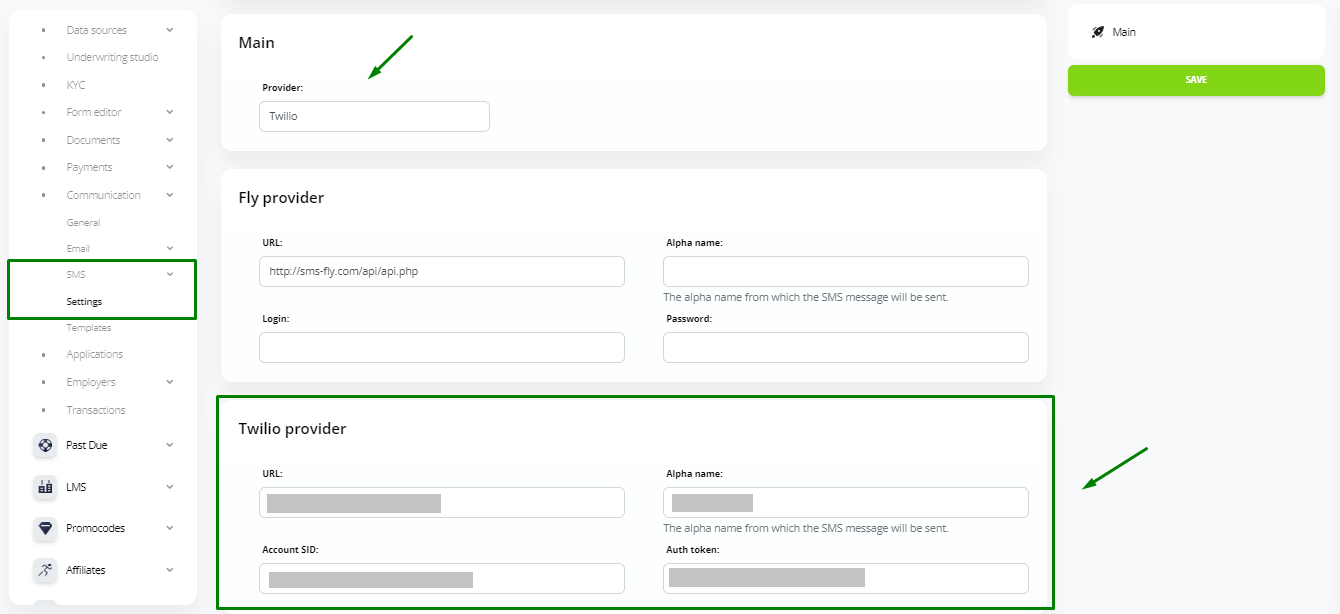The image size is (1340, 614).
Task: Open Data sources in the sidebar
Action: (x=96, y=30)
